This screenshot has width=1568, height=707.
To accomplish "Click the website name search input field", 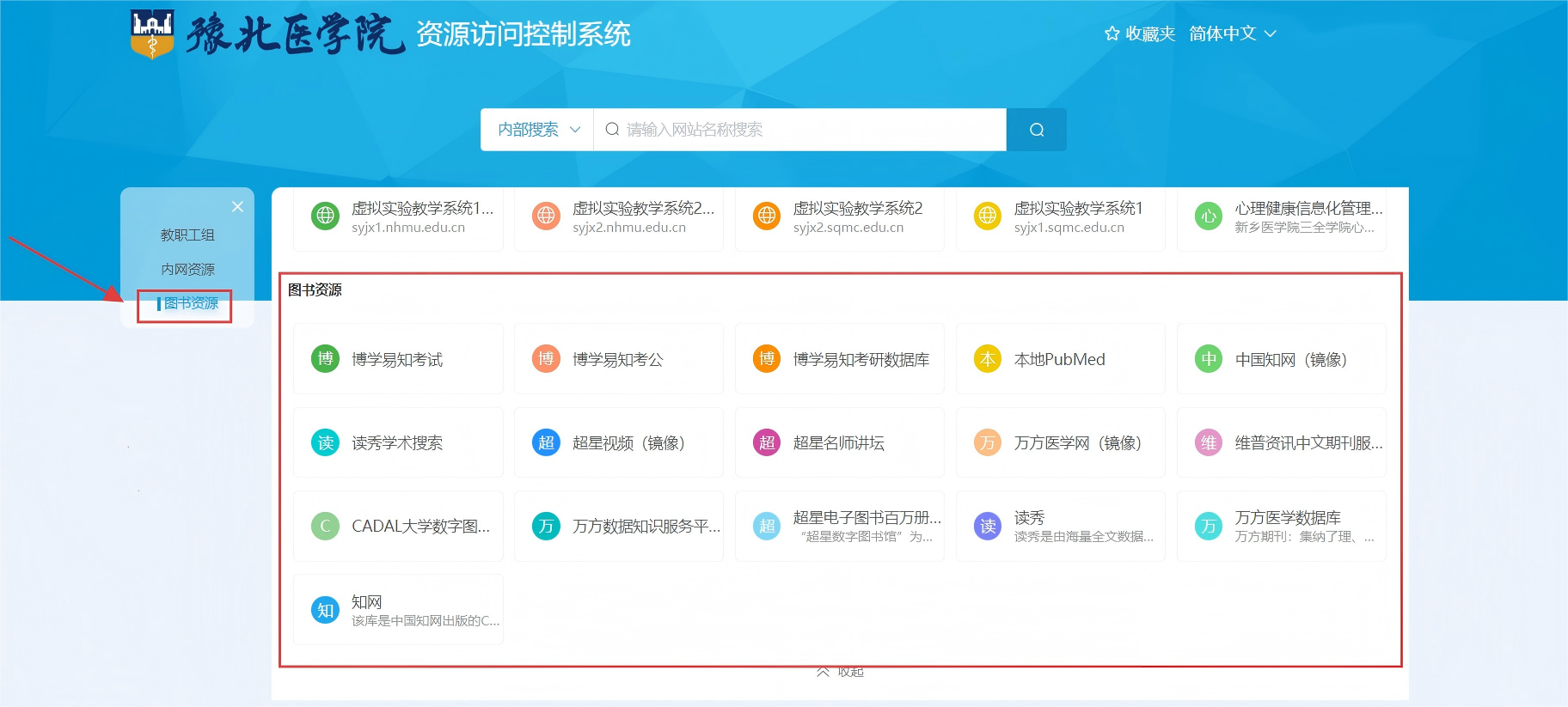I will coord(808,130).
